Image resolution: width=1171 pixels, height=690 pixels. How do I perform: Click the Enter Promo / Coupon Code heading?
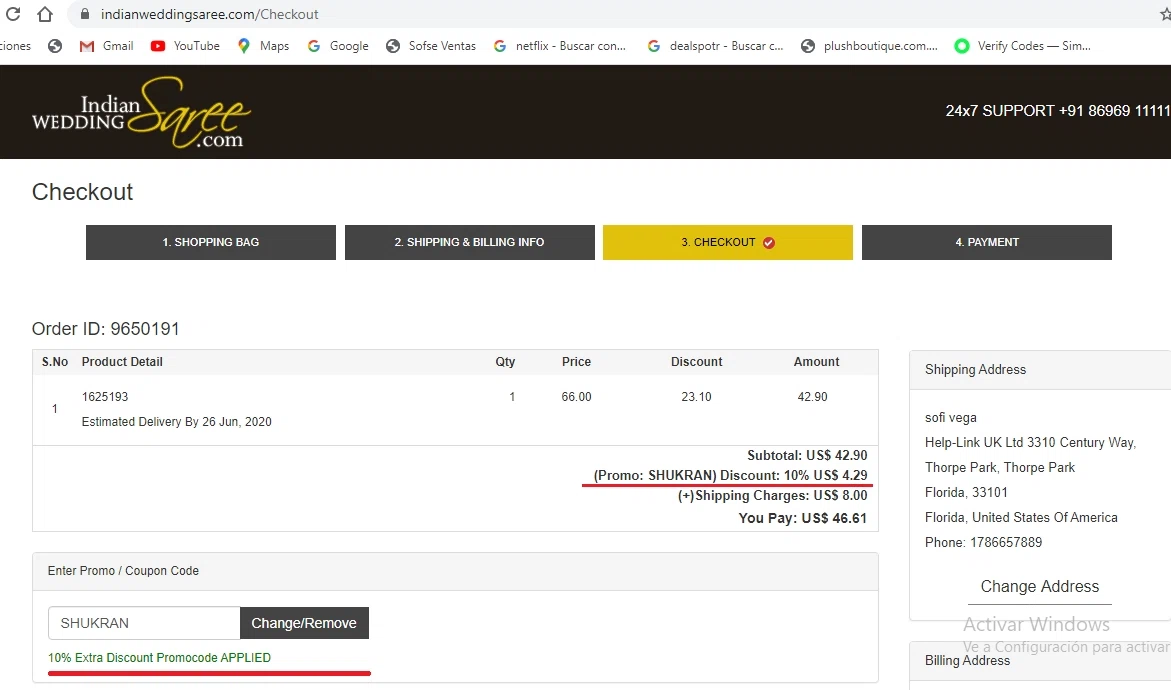[123, 571]
